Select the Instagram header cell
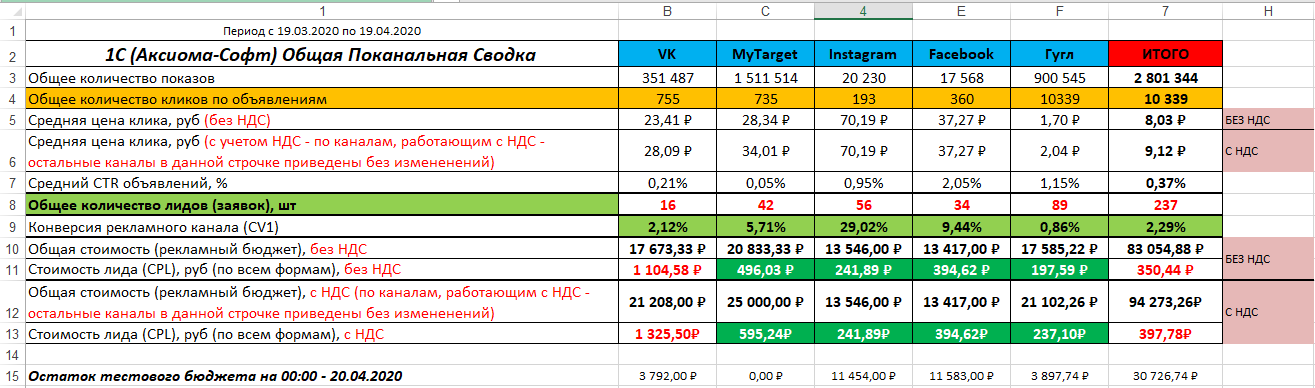This screenshot has height=388, width=1315. [x=863, y=55]
